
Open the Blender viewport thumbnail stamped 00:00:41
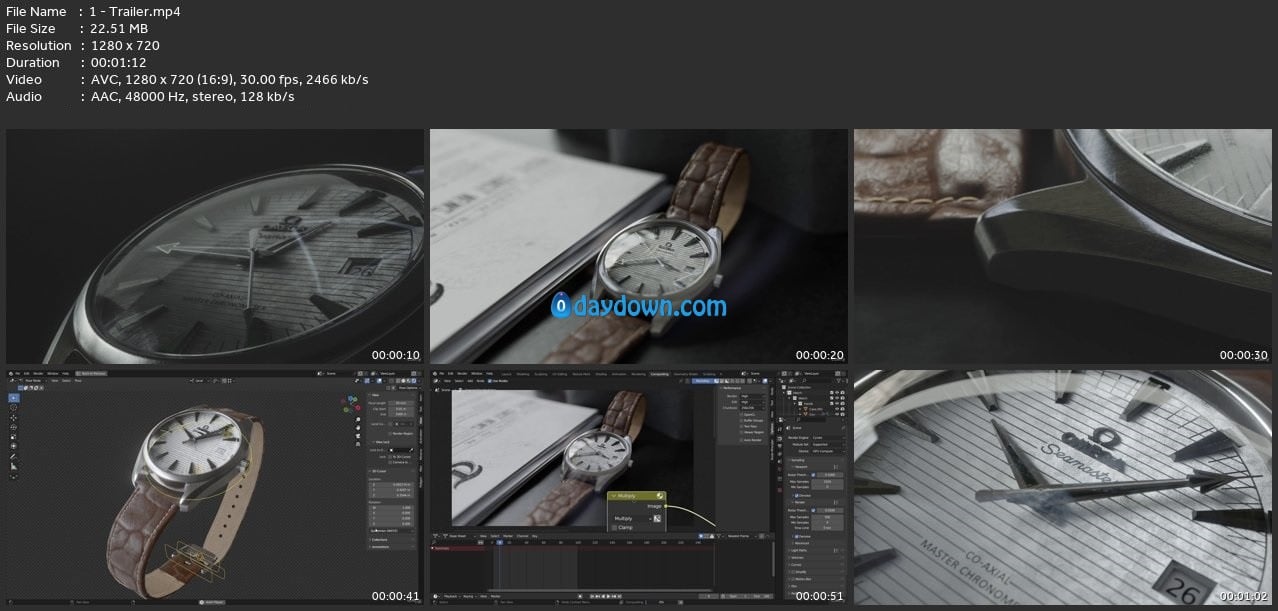tap(215, 488)
